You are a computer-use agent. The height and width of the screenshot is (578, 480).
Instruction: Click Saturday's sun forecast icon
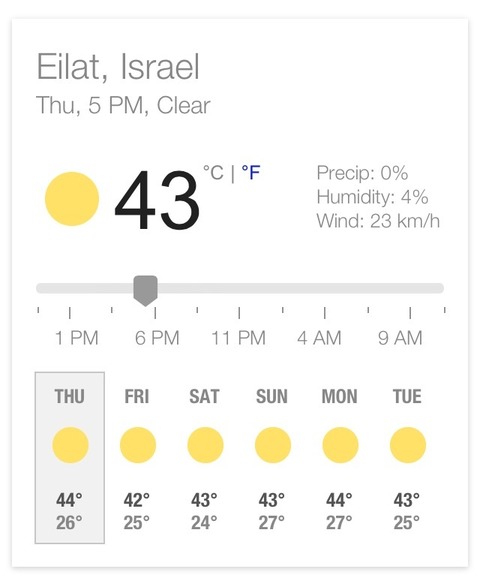click(x=205, y=445)
